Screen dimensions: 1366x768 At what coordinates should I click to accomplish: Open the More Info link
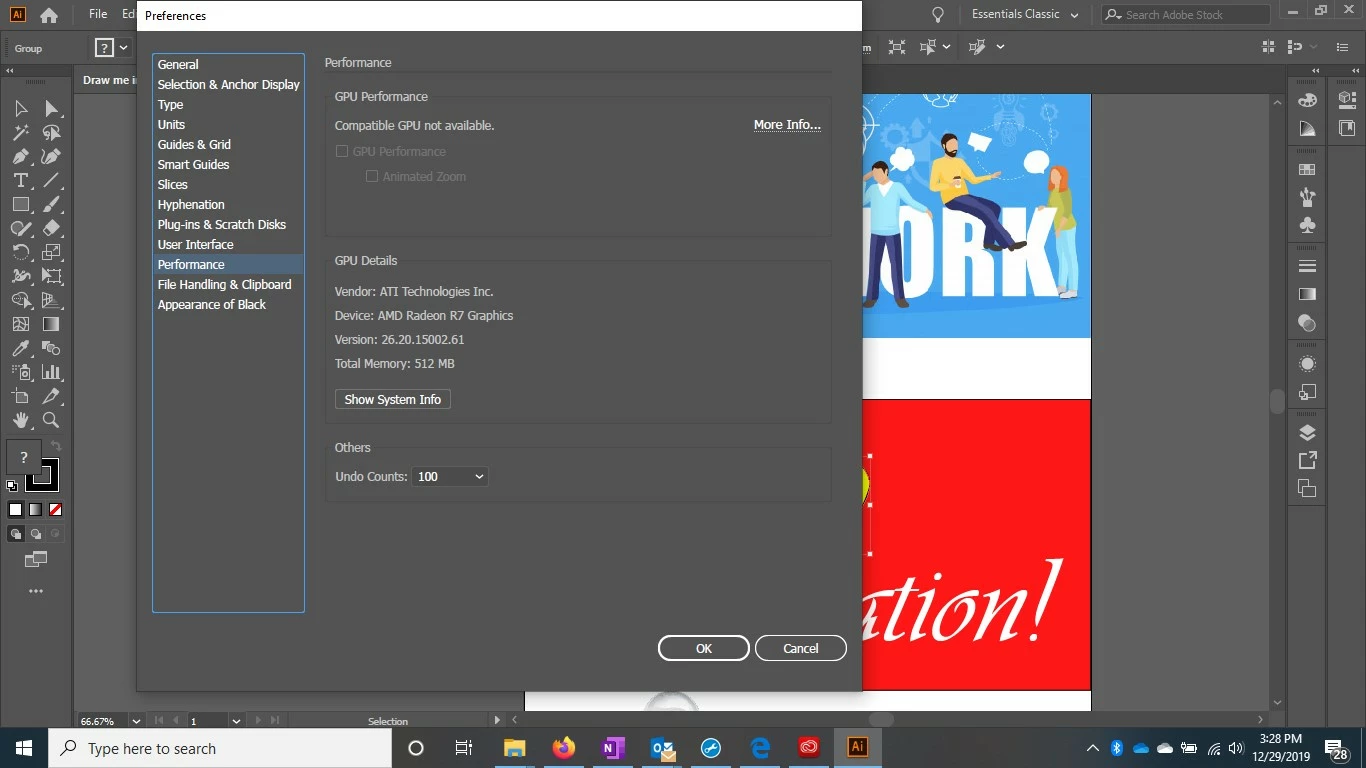787,125
